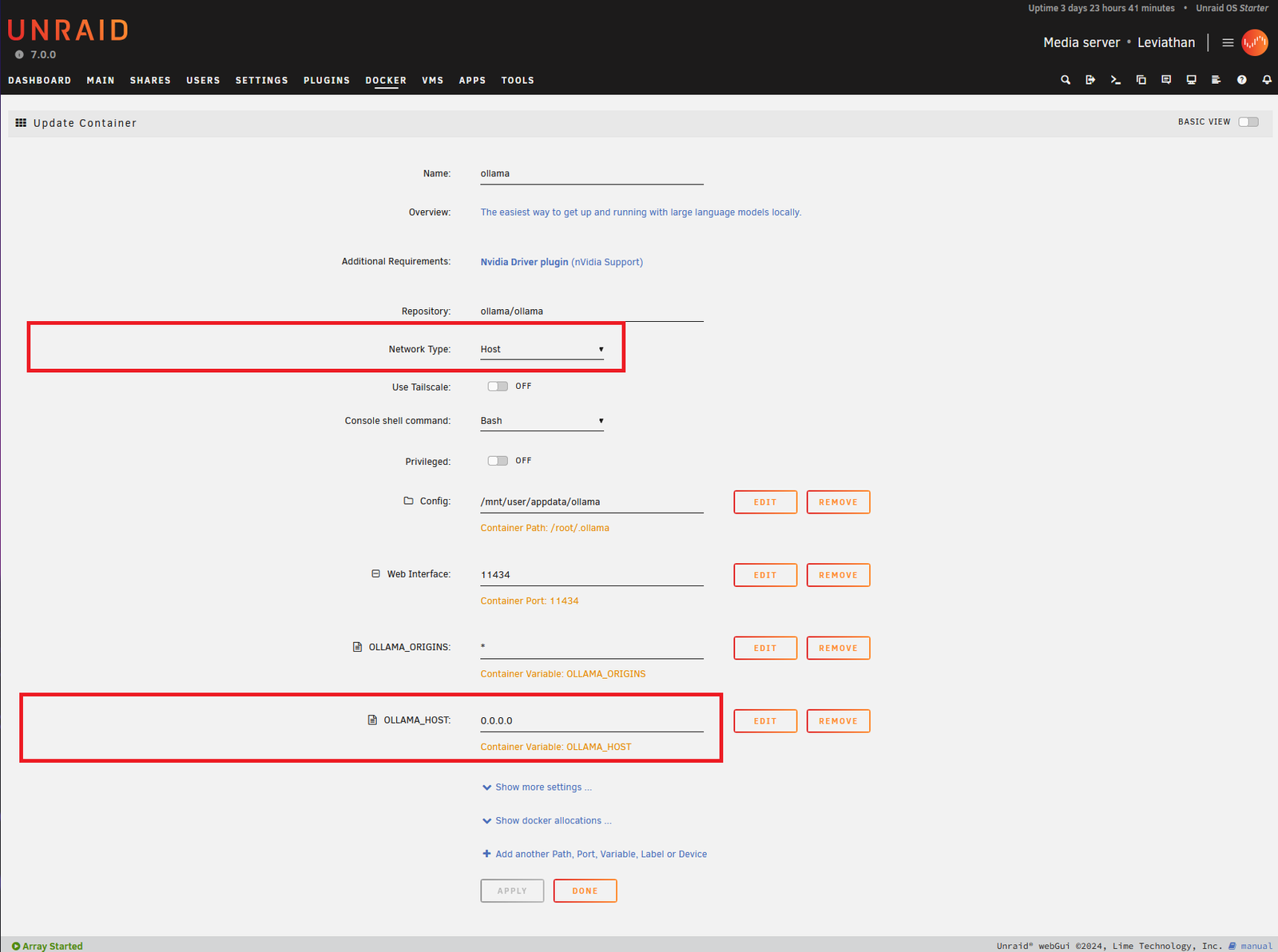Open the Docker menu tab
The width and height of the screenshot is (1278, 952).
[386, 81]
